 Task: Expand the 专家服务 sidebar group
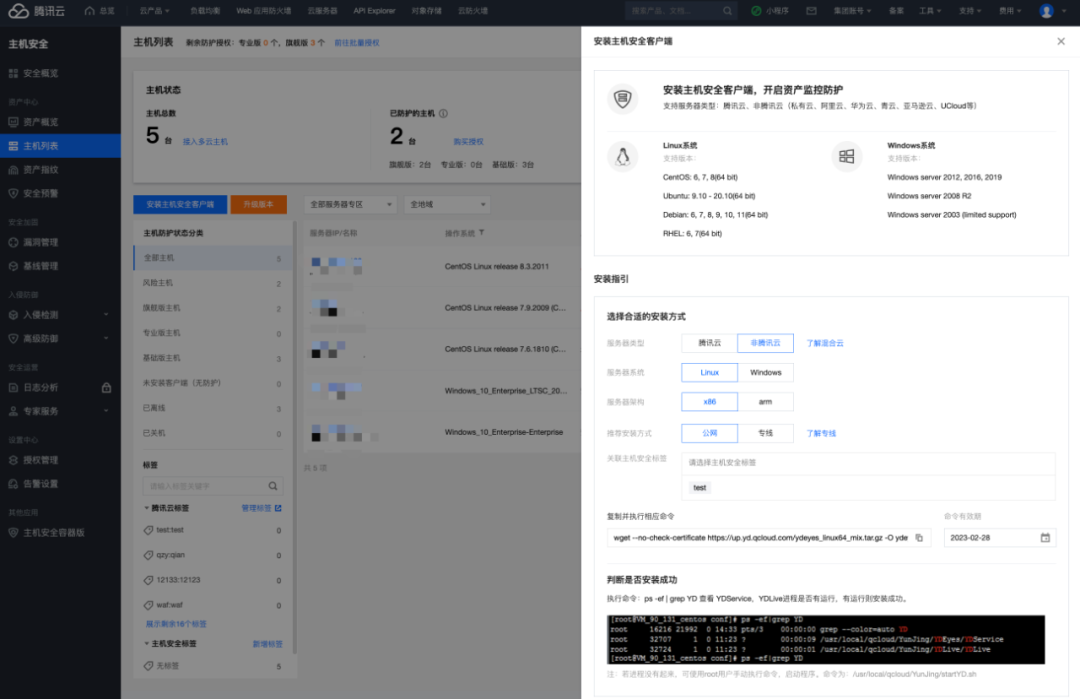point(60,411)
